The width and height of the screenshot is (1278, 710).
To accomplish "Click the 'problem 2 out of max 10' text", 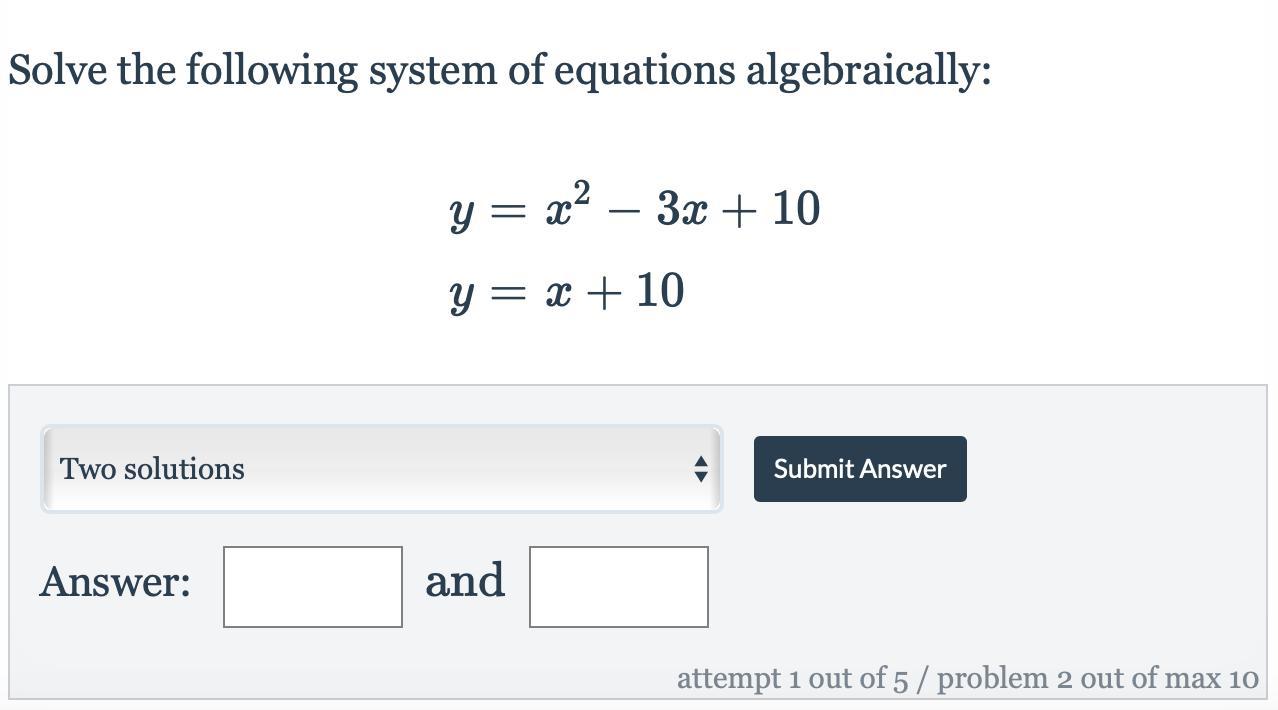I will click(1098, 678).
